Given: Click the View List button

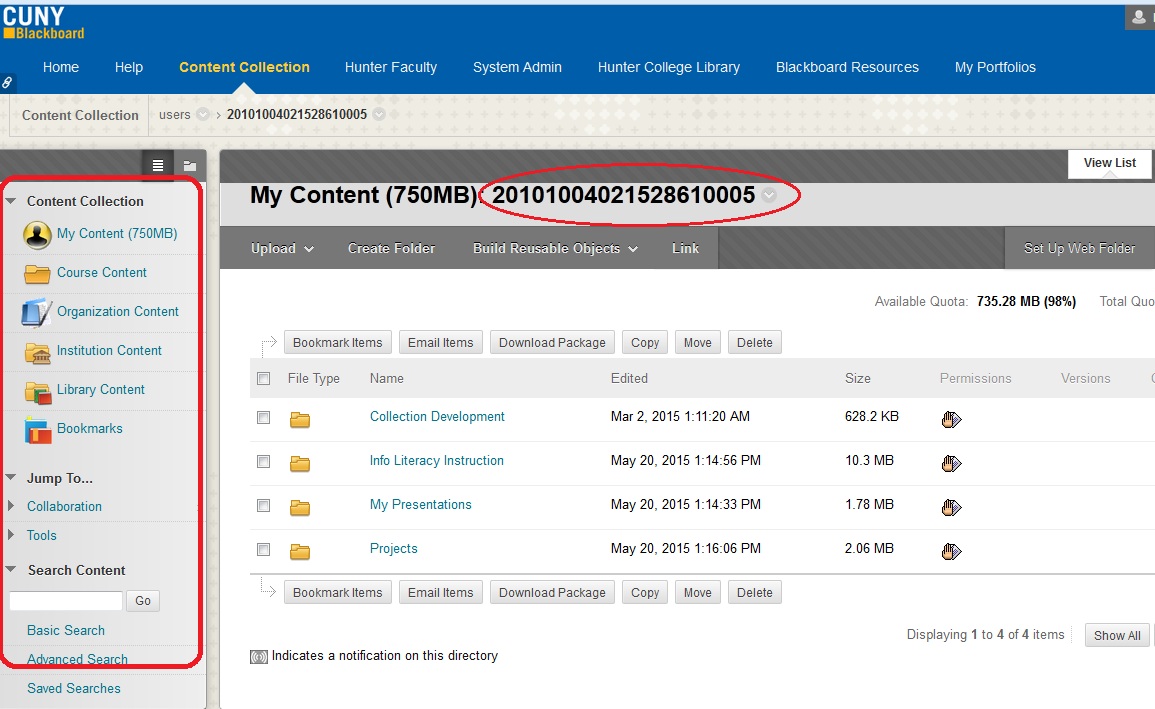Looking at the screenshot, I should tap(1109, 163).
